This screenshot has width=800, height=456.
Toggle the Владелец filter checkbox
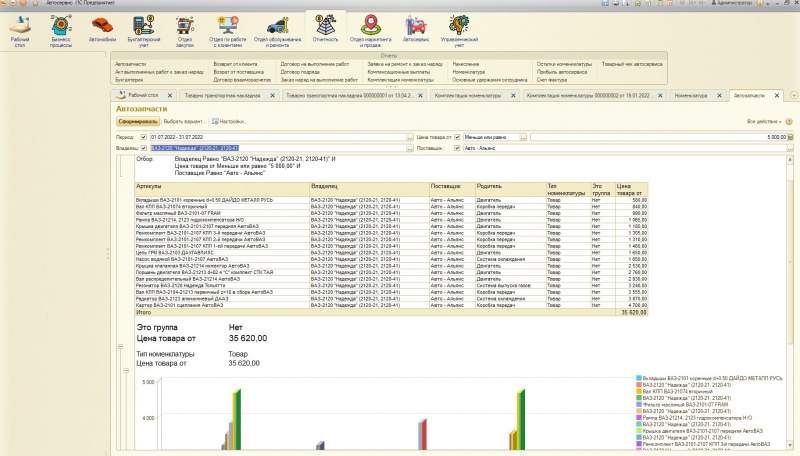143,148
